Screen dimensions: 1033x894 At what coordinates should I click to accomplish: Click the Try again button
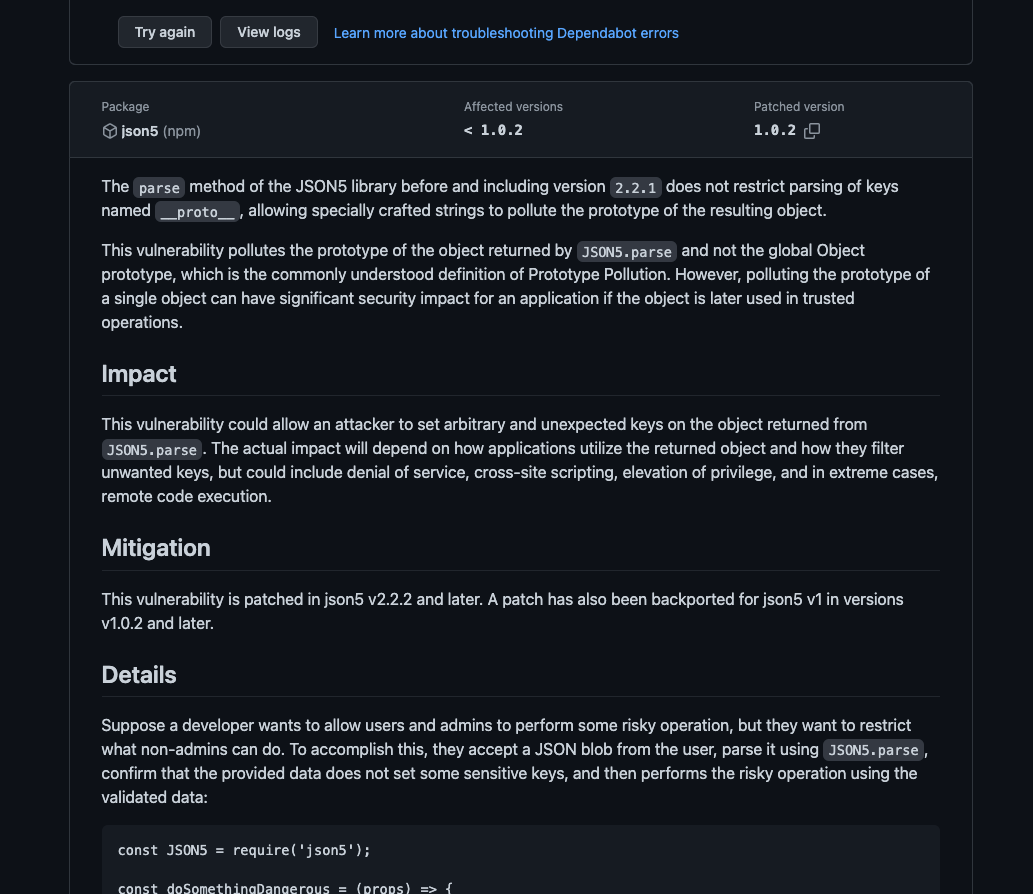[x=165, y=32]
